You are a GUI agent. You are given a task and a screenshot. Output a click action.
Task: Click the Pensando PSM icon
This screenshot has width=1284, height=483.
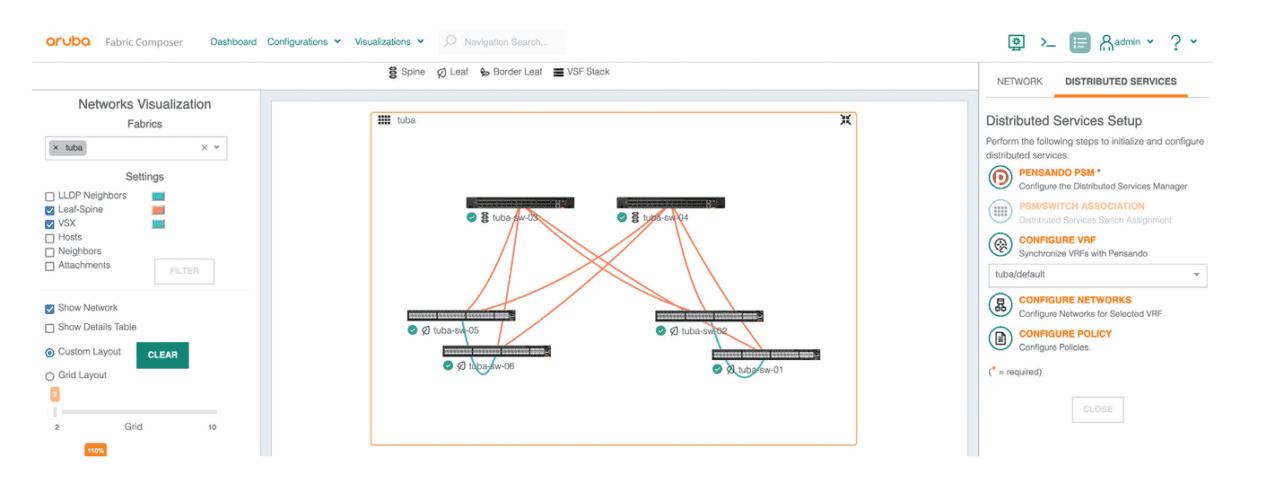(1000, 178)
